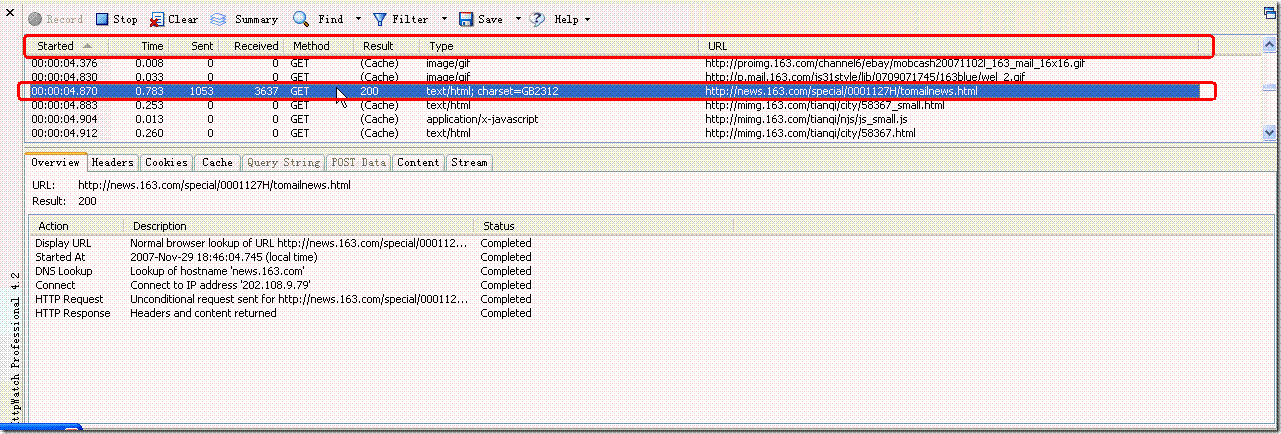Expand the Filter dropdown arrow

[444, 19]
